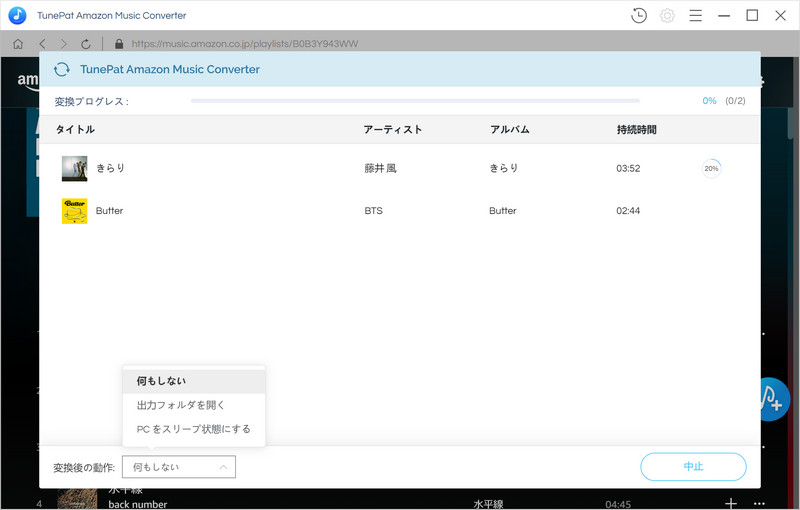This screenshot has width=800, height=510.
Task: Reload the page with refresh icon
Action: pos(86,44)
